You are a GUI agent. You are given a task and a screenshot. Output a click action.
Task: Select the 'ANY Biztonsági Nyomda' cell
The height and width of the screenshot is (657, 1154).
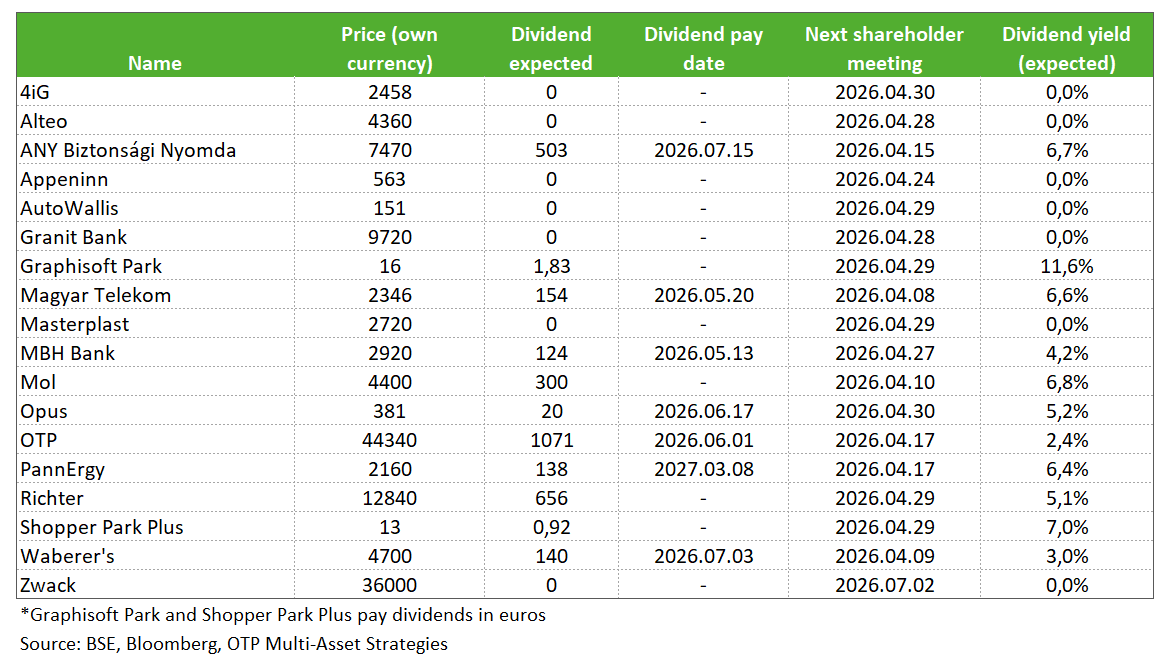[155, 150]
